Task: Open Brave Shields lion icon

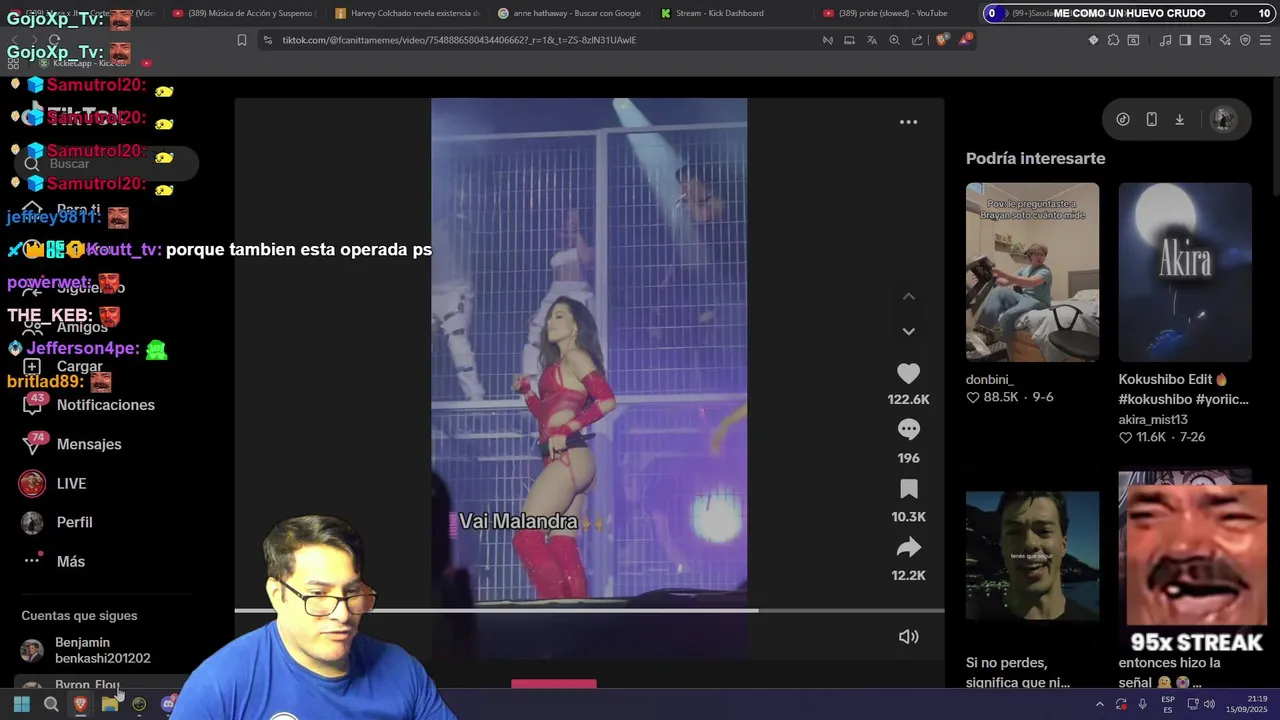Action: tap(942, 40)
